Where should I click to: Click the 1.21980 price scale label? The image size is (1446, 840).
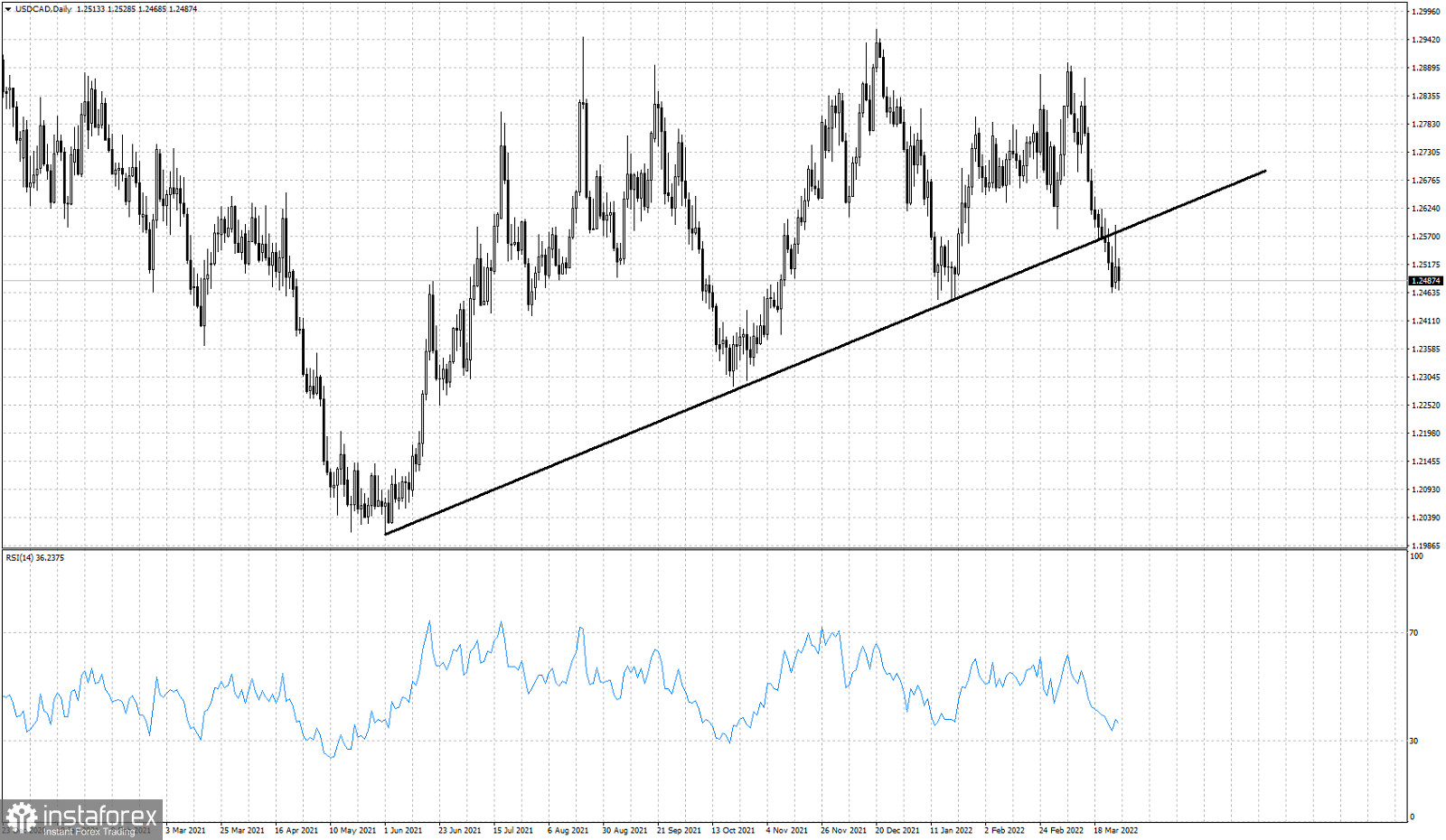(1426, 433)
